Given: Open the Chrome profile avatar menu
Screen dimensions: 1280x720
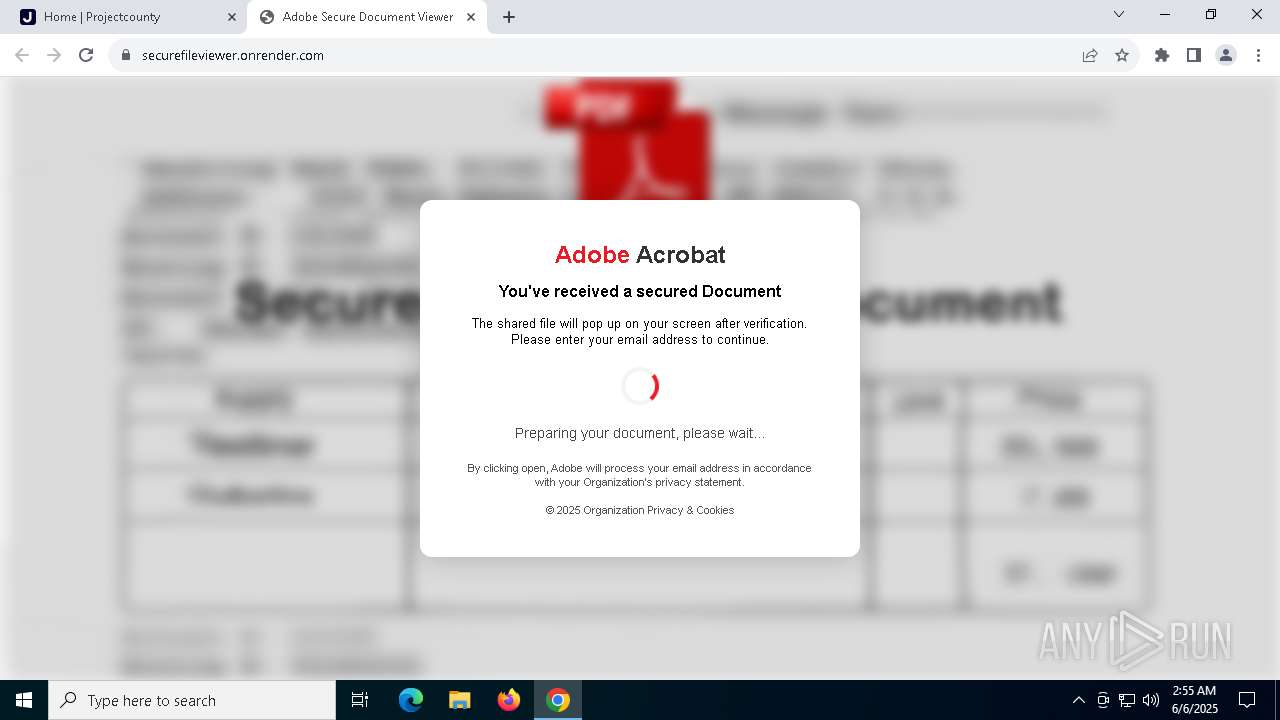Looking at the screenshot, I should [1226, 55].
